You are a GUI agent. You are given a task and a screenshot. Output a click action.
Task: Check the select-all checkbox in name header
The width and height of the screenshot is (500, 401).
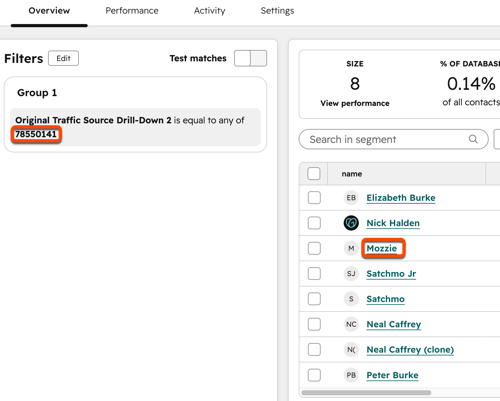tap(314, 174)
